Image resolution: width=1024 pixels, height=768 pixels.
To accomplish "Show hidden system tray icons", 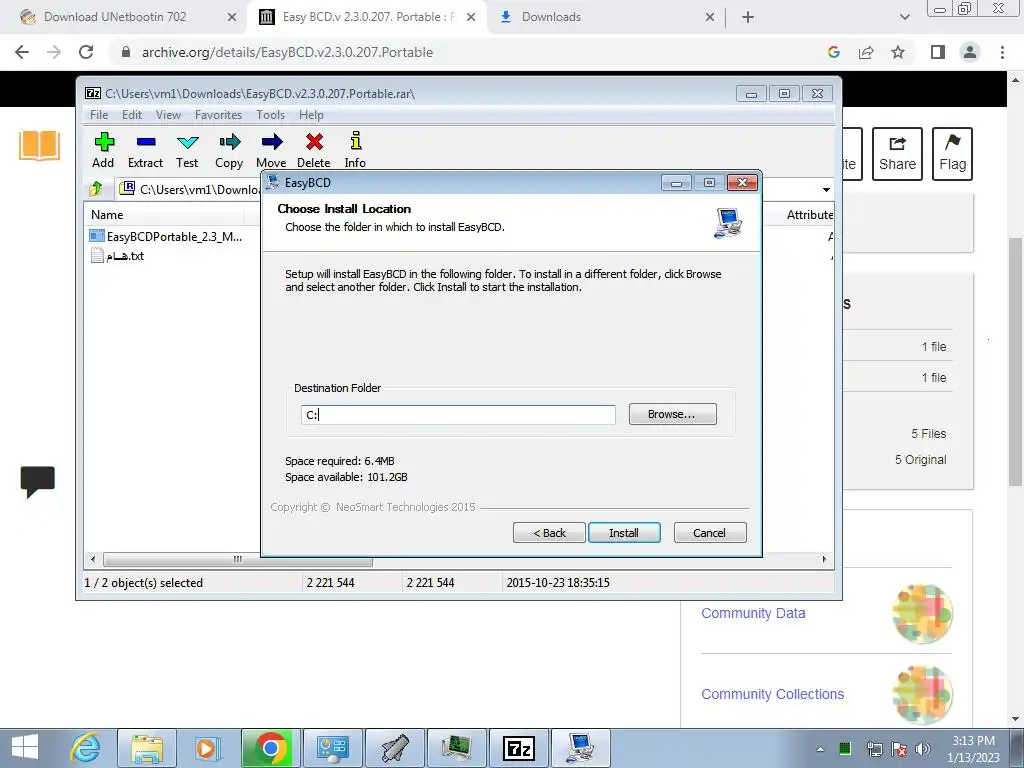I will point(820,749).
